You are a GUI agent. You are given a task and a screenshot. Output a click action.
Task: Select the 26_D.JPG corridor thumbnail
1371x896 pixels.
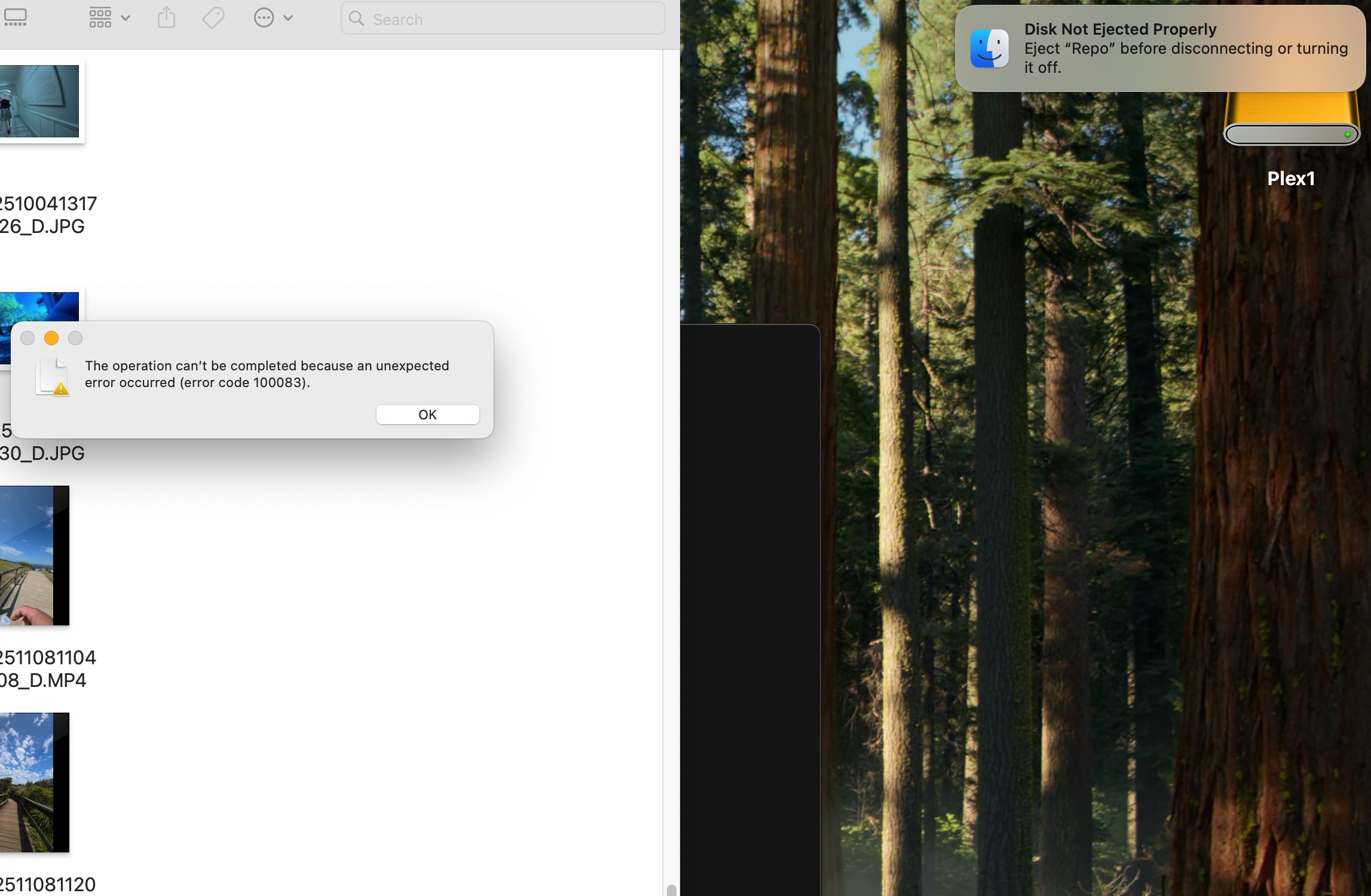click(x=39, y=101)
